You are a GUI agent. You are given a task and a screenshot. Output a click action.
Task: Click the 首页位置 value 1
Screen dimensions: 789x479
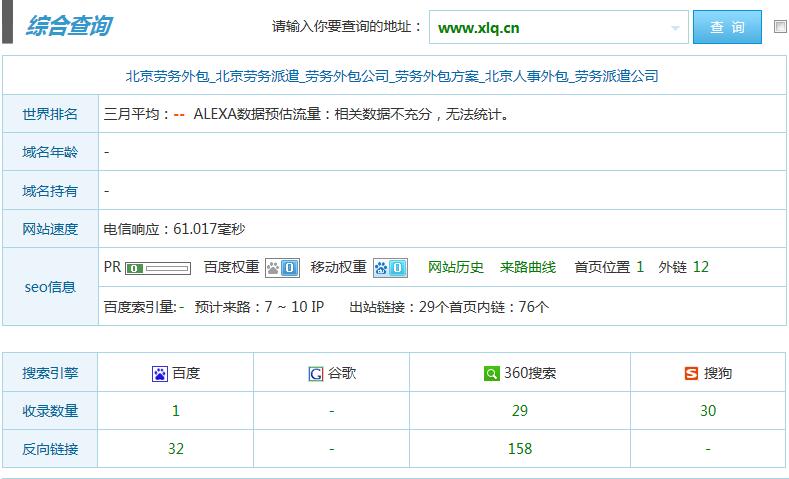click(640, 267)
